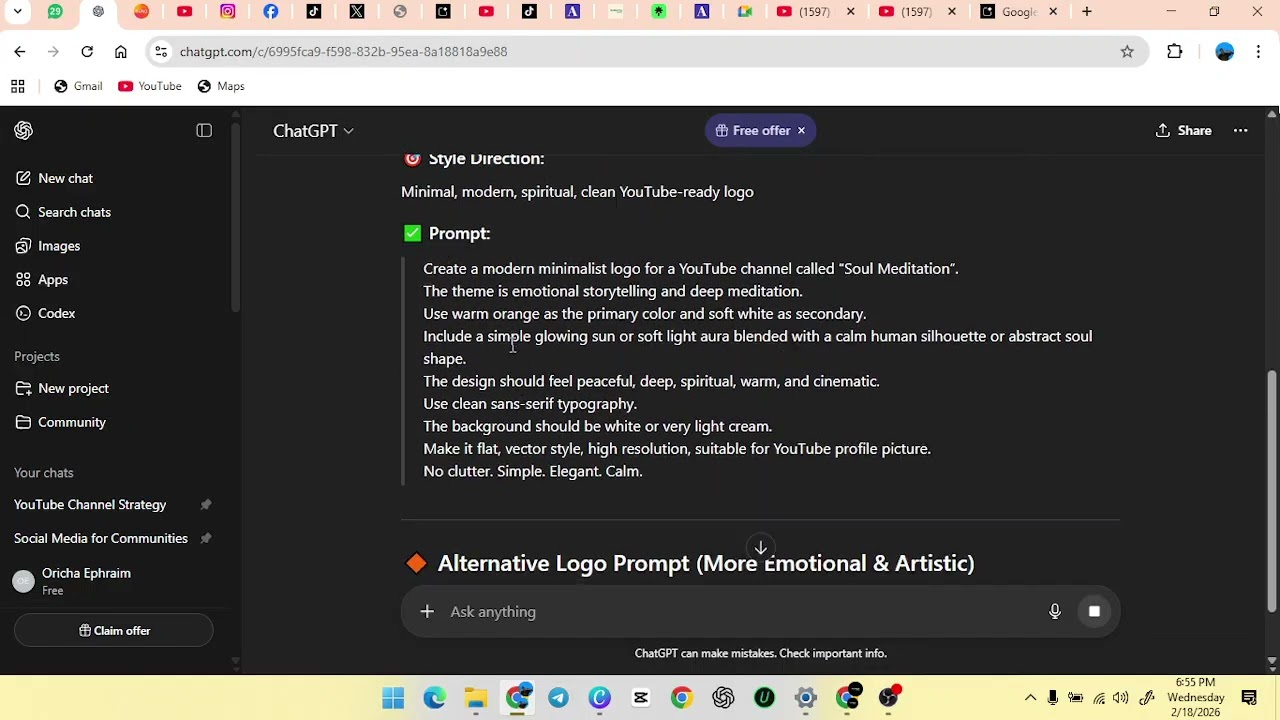Open Chrome extensions puzzle icon
Screen dimensions: 1280x720
pos(1175,52)
